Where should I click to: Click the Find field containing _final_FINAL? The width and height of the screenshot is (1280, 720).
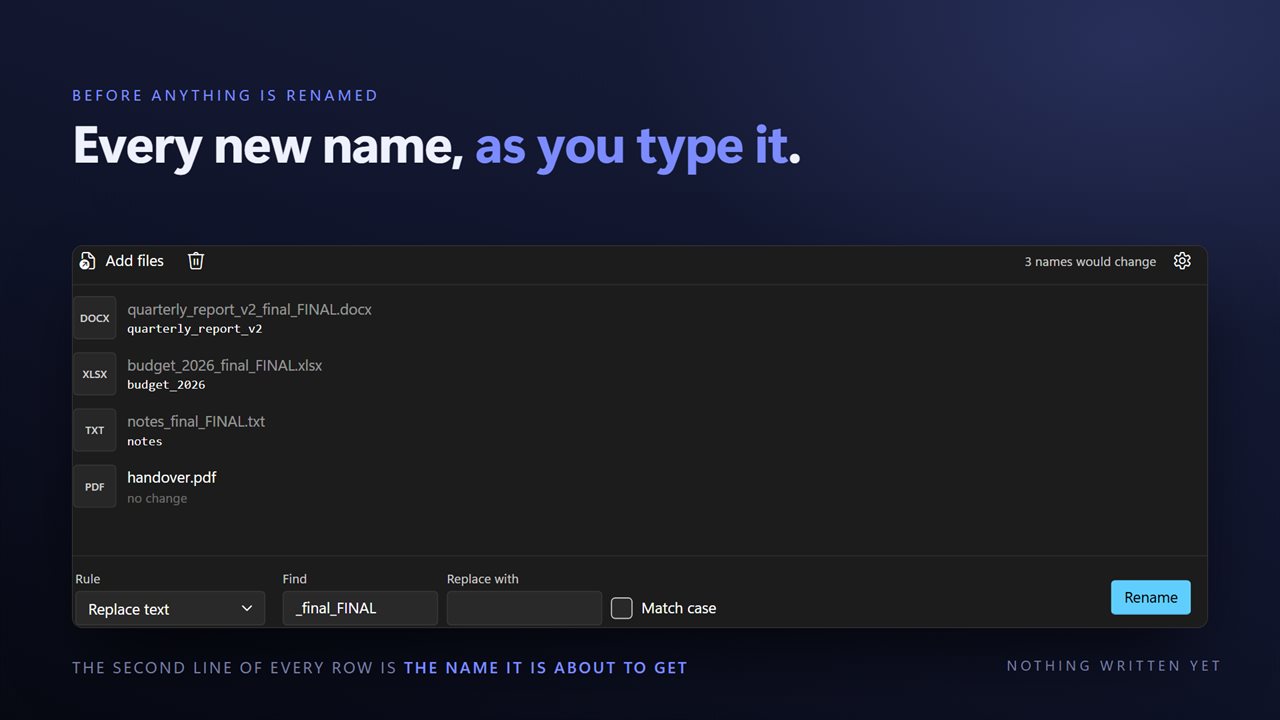point(360,608)
